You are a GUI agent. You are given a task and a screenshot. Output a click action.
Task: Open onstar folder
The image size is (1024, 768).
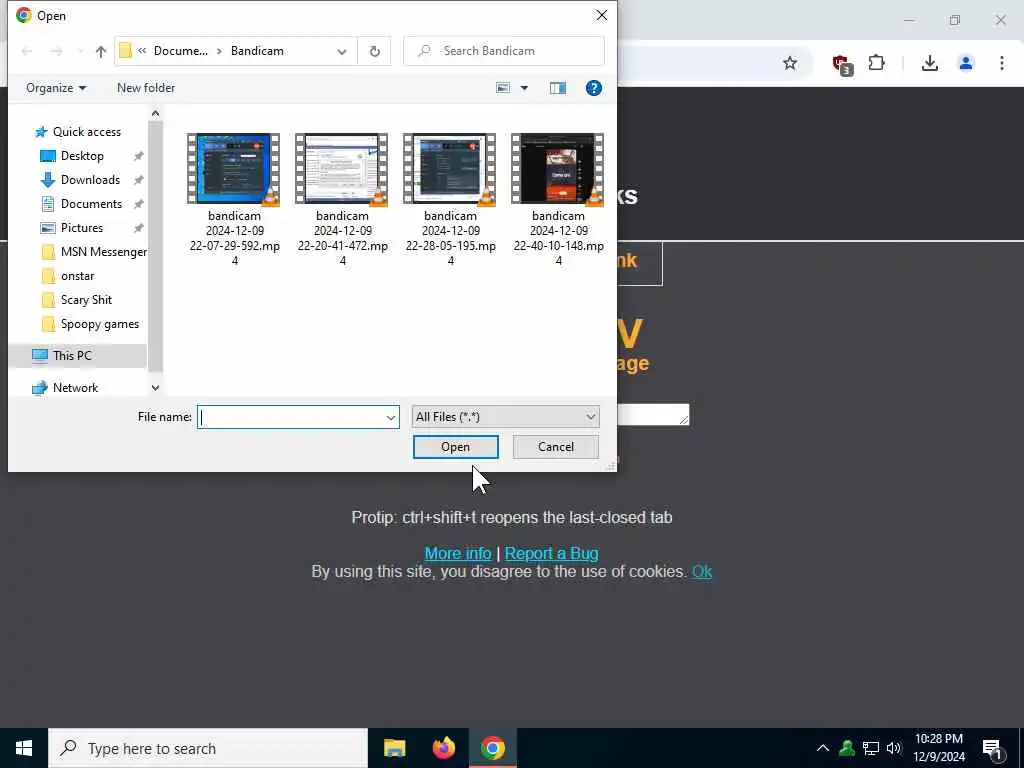tap(77, 276)
